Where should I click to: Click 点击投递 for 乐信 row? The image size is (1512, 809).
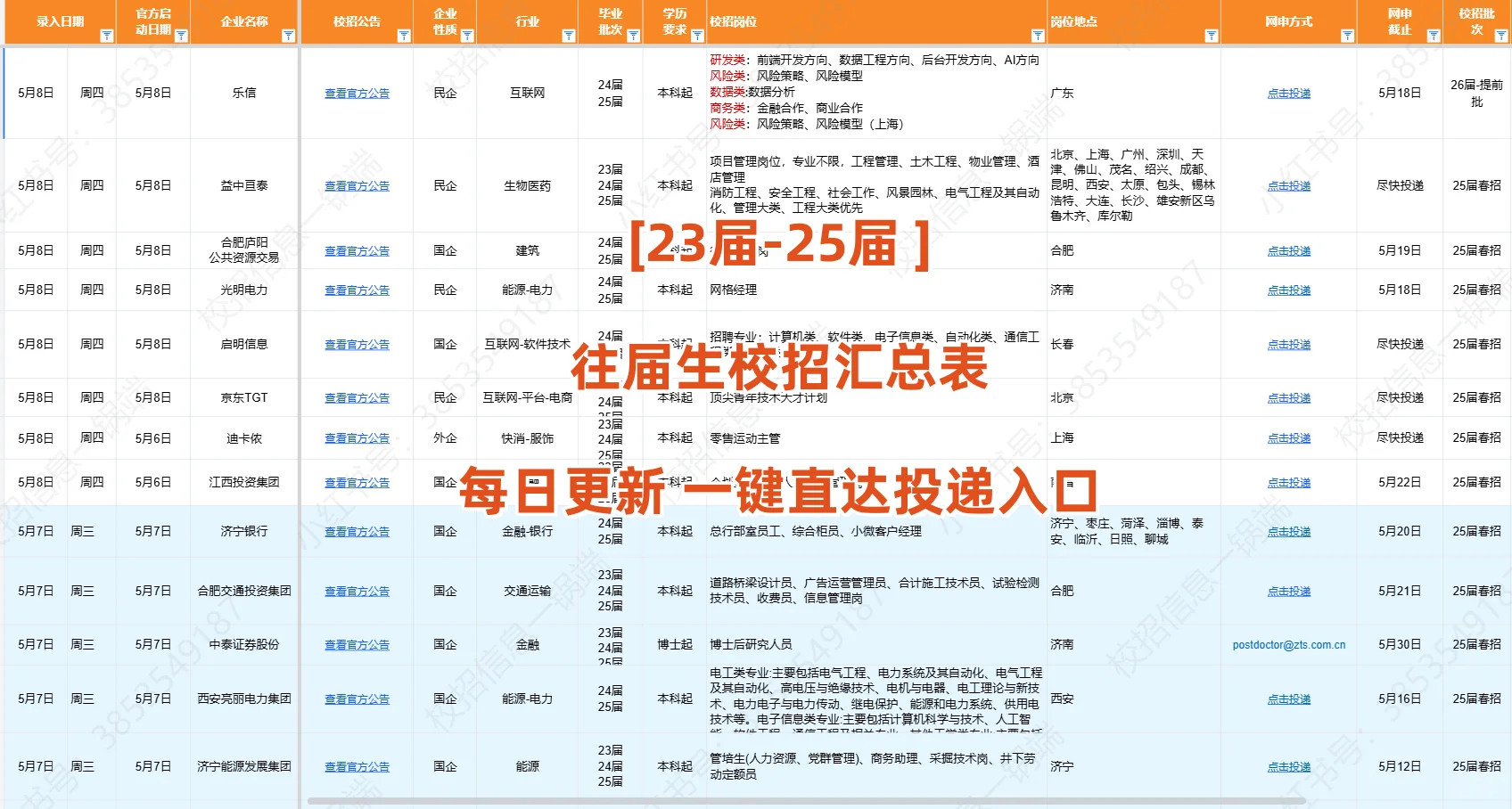pyautogui.click(x=1289, y=93)
